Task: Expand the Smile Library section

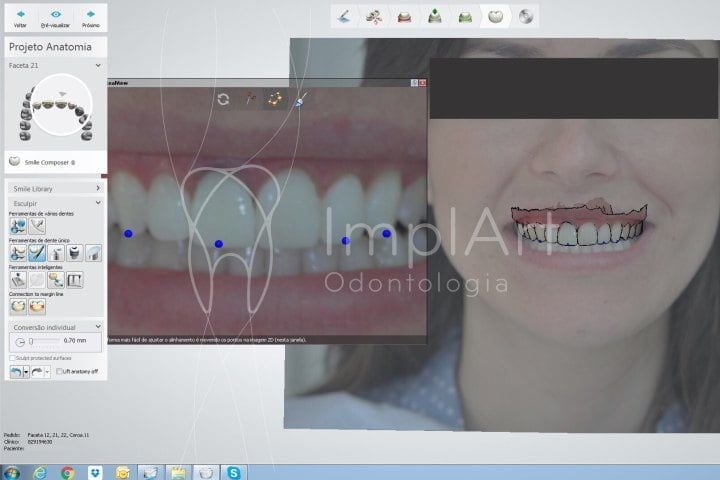Action: (98, 188)
